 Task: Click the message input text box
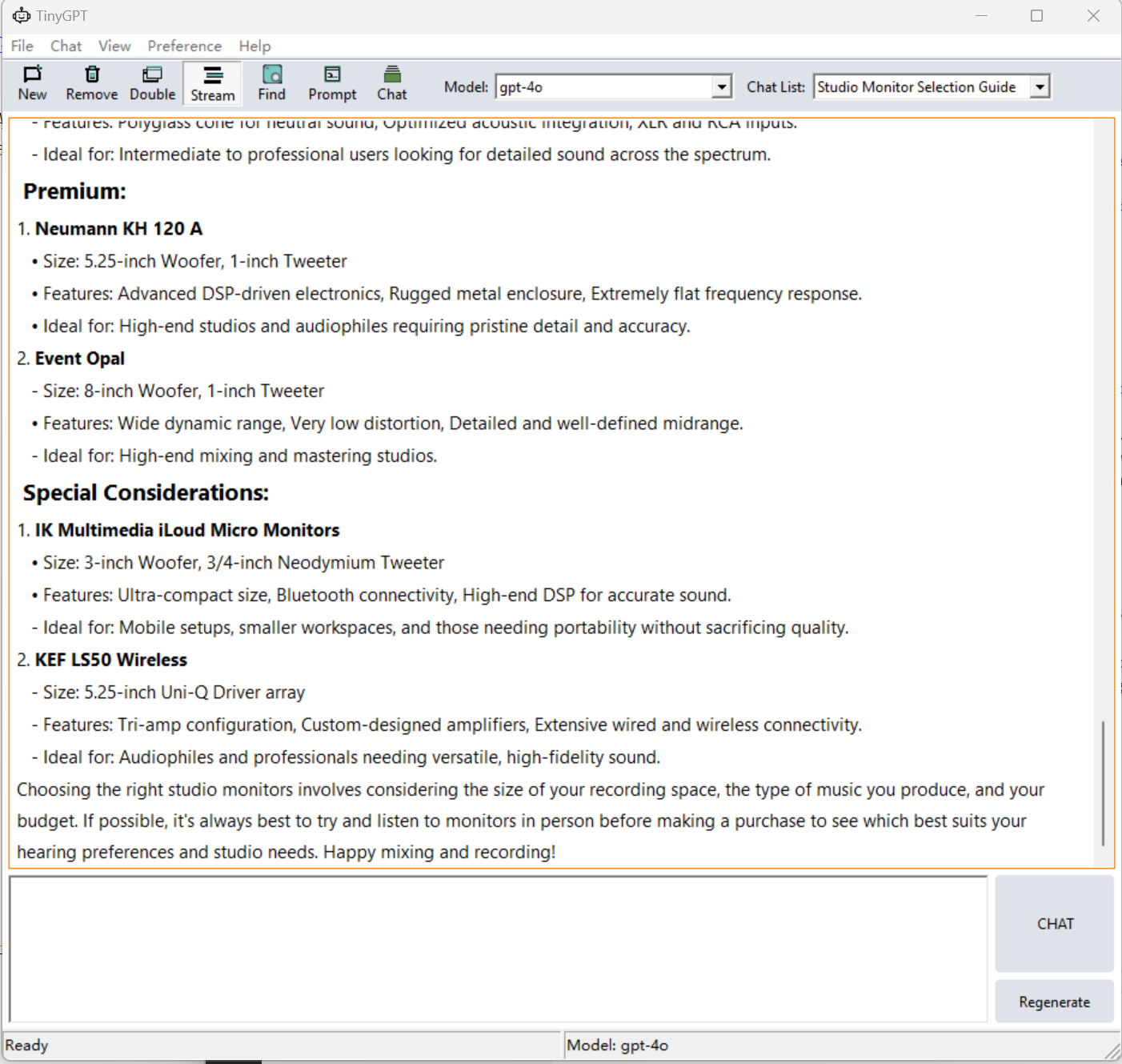click(499, 949)
